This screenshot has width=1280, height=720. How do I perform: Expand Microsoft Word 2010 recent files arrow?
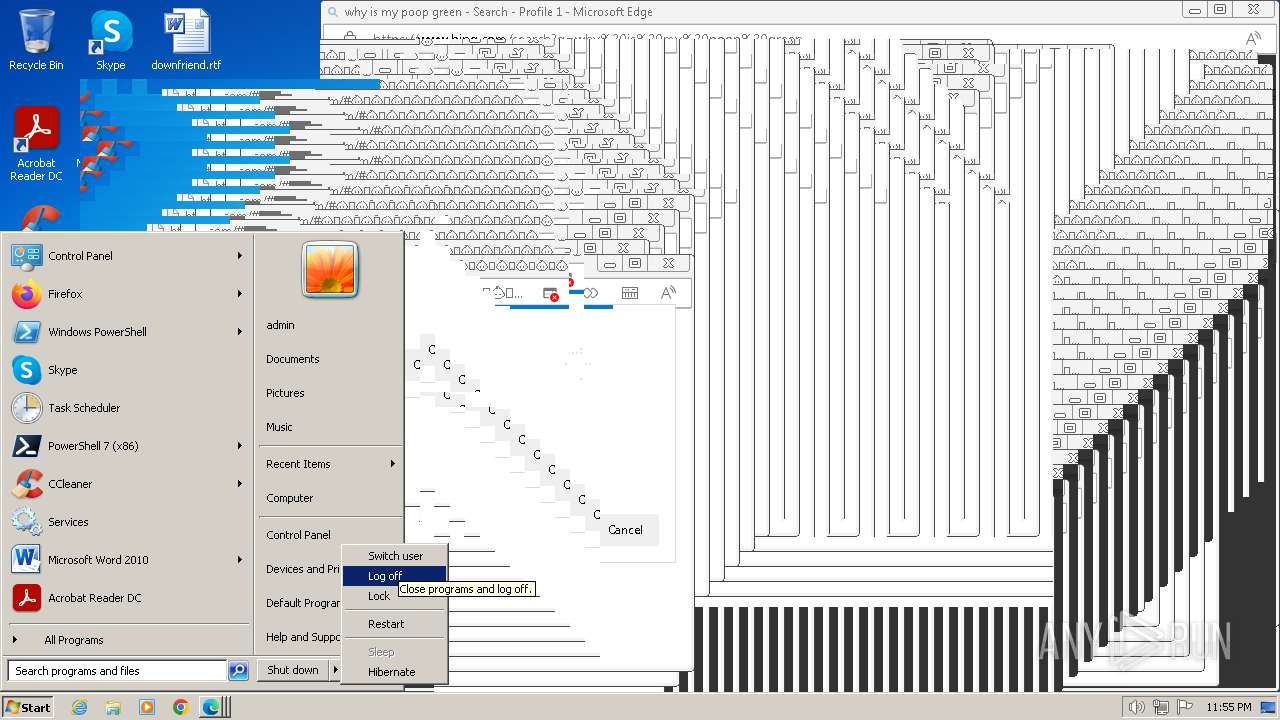[240, 560]
